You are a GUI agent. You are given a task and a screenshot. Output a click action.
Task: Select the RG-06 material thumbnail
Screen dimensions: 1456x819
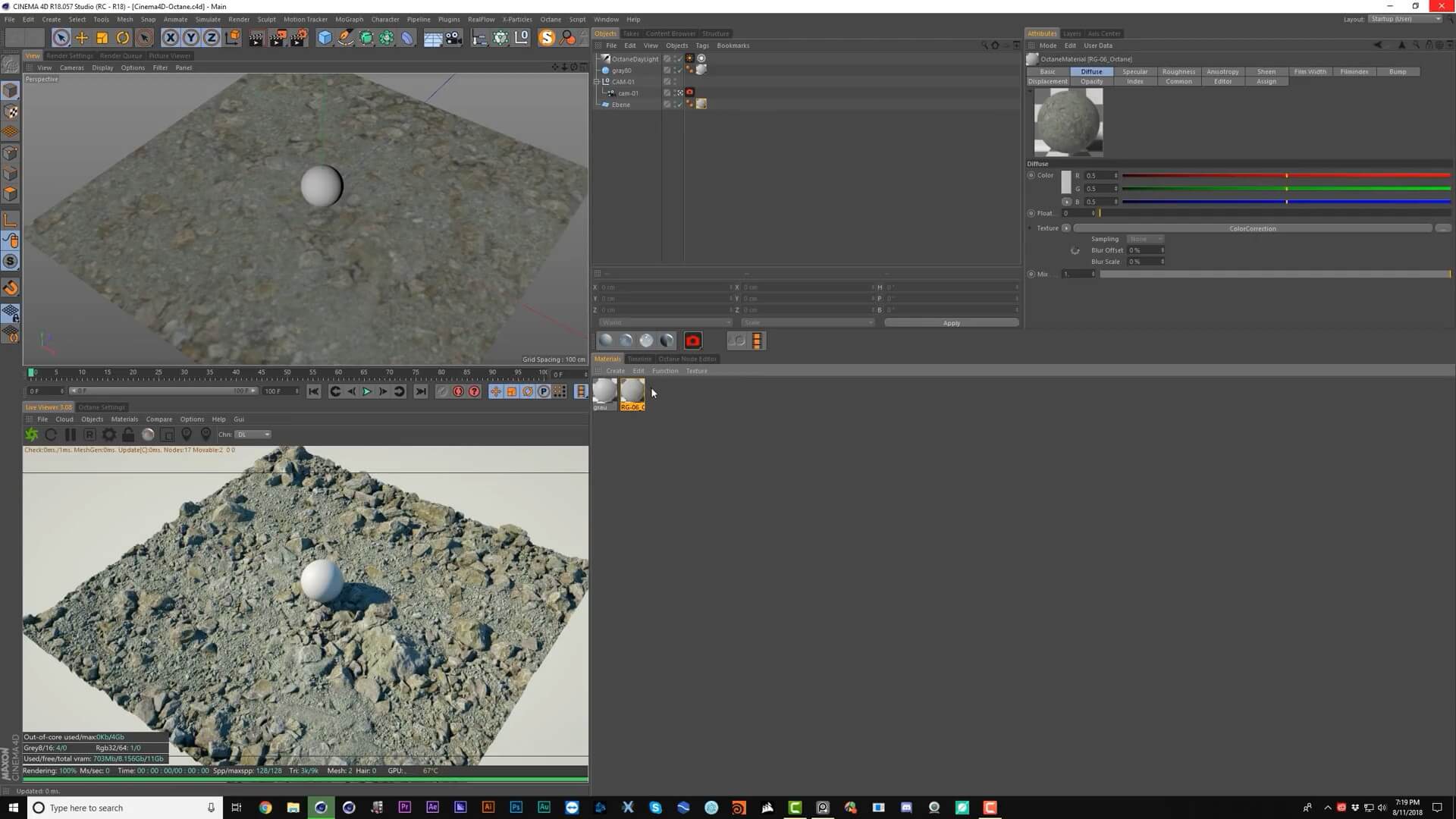(x=632, y=391)
